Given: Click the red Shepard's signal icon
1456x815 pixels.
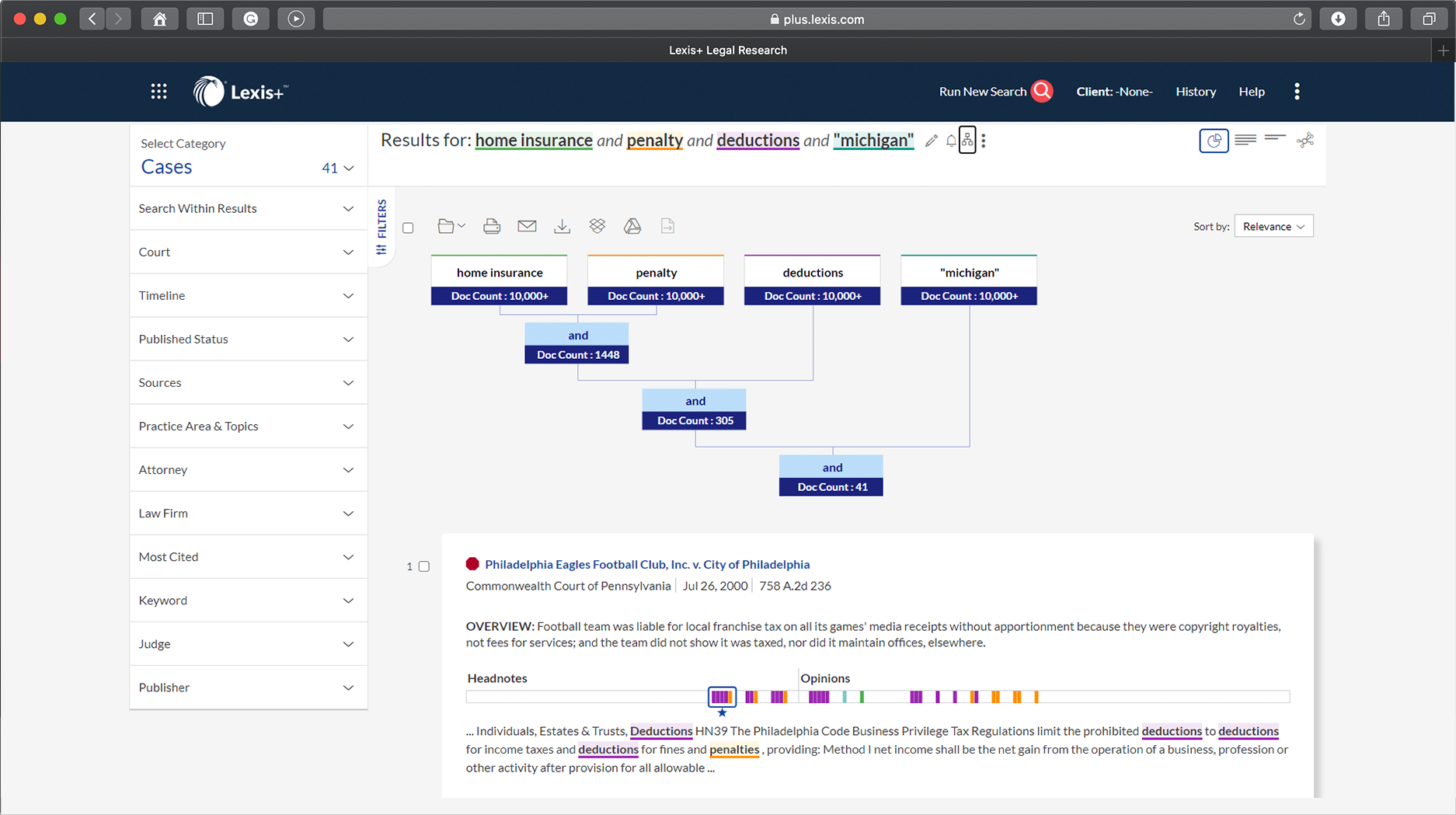Looking at the screenshot, I should (x=472, y=564).
